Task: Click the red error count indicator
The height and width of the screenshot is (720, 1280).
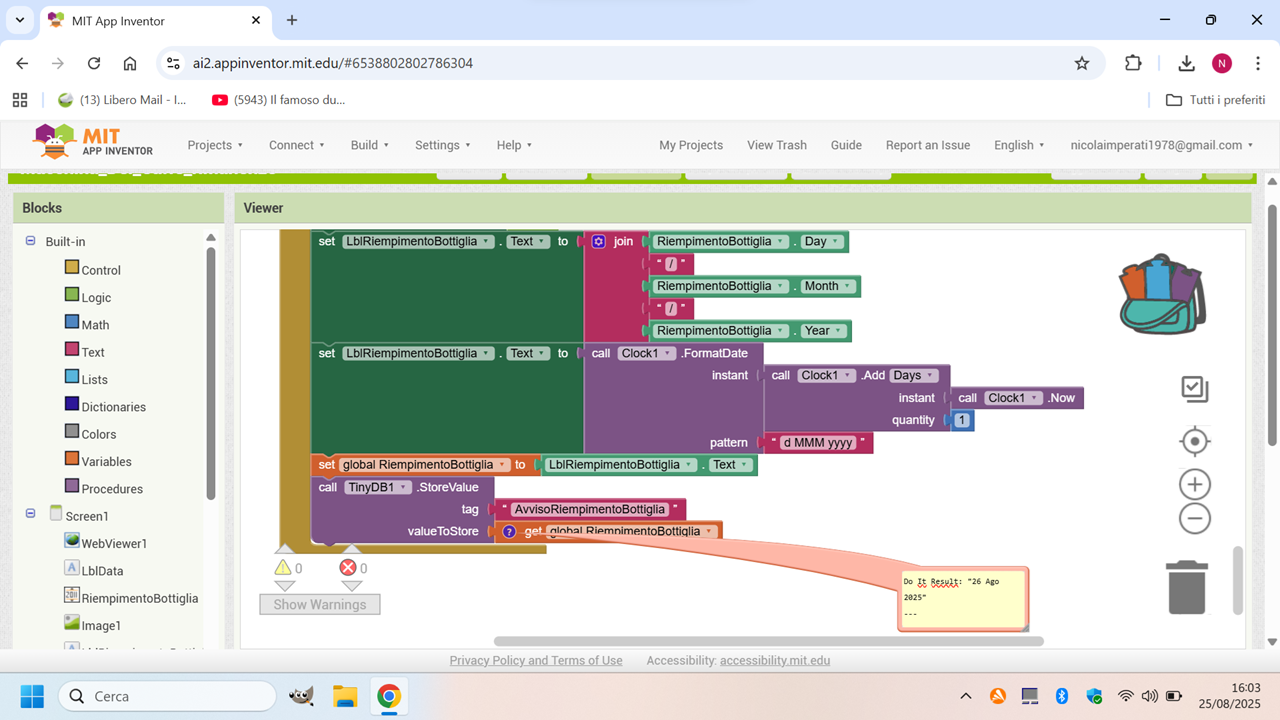Action: point(348,568)
